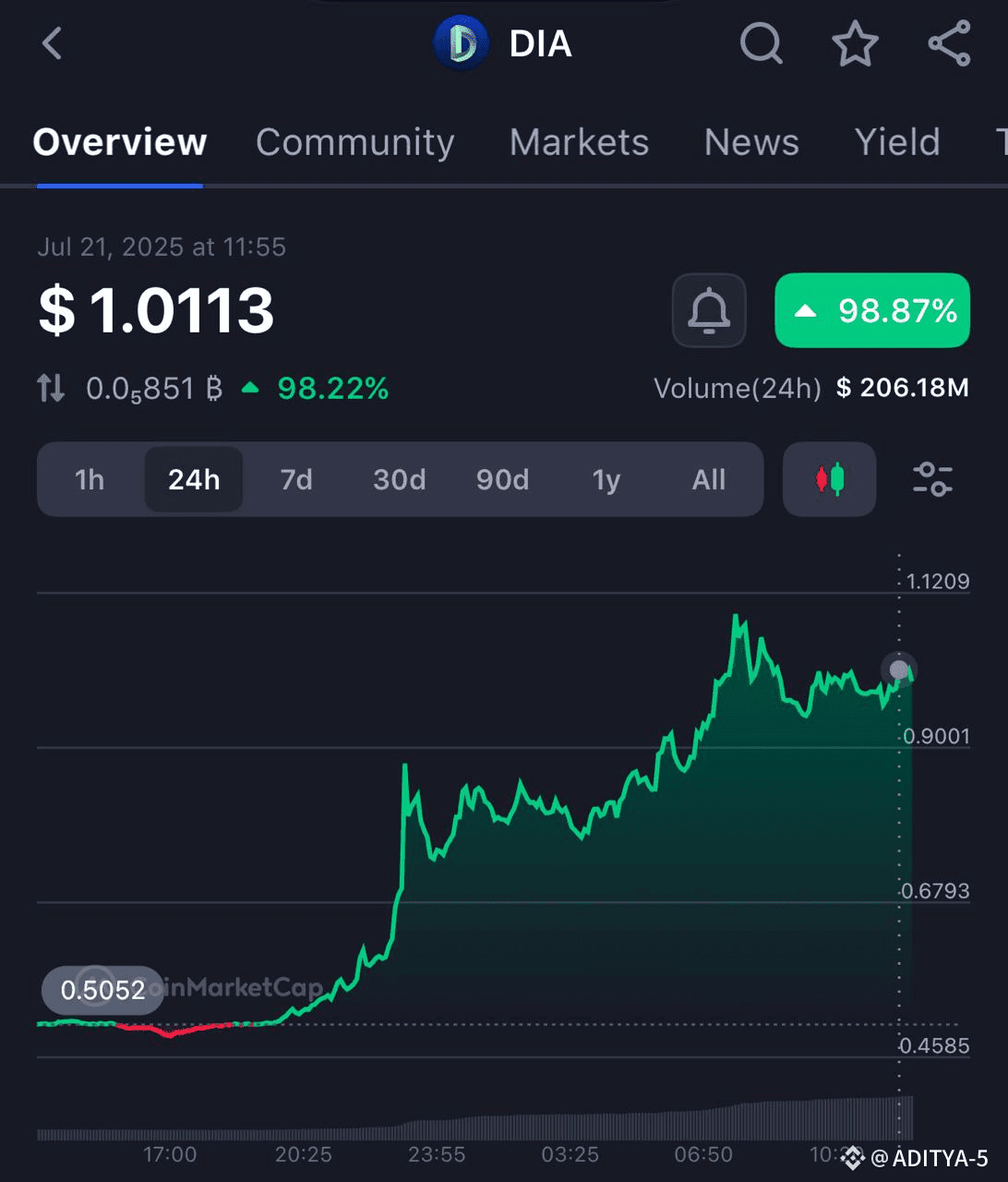Screen dimensions: 1008x1182
Task: Tap the share icon
Action: 949,43
